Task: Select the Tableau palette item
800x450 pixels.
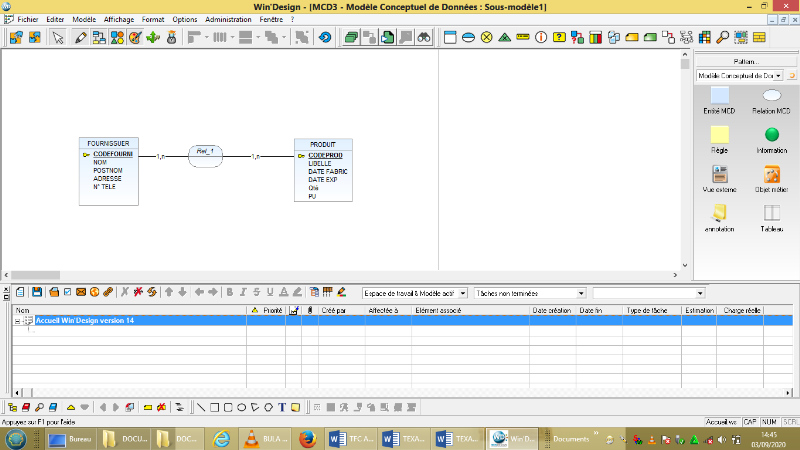Action: [771, 213]
